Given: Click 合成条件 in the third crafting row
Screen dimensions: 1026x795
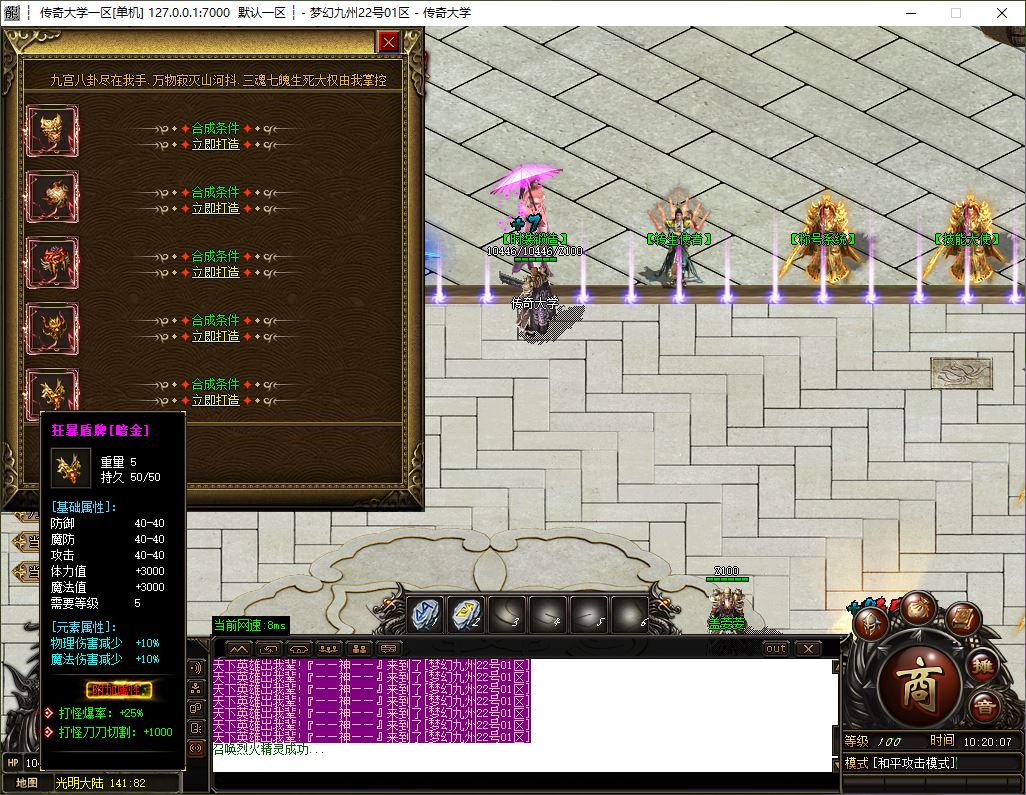Looking at the screenshot, I should click(x=215, y=256).
